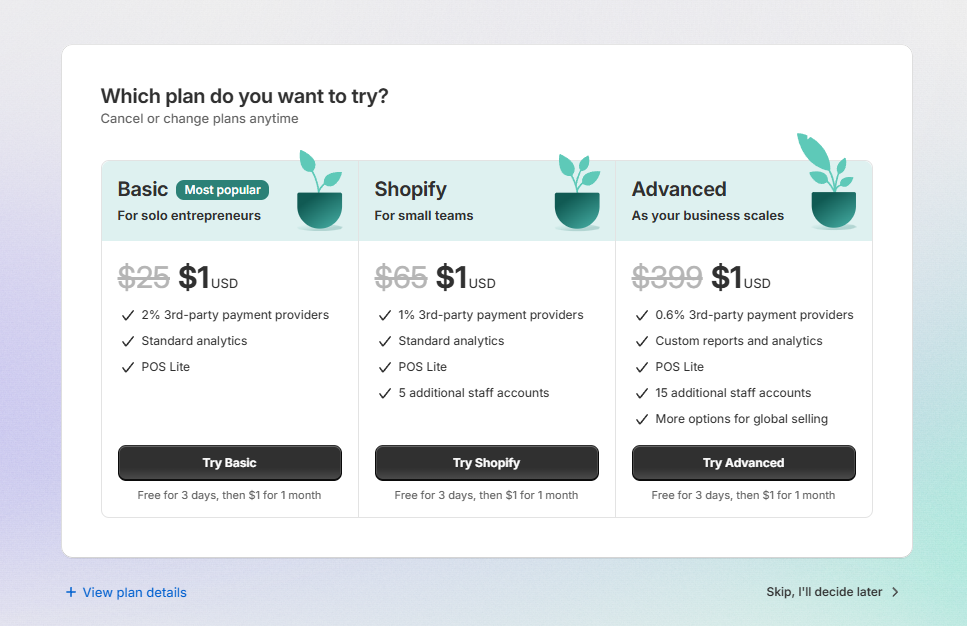967x626 pixels.
Task: Click checkmark beside 15 additional staff accounts
Action: (641, 393)
